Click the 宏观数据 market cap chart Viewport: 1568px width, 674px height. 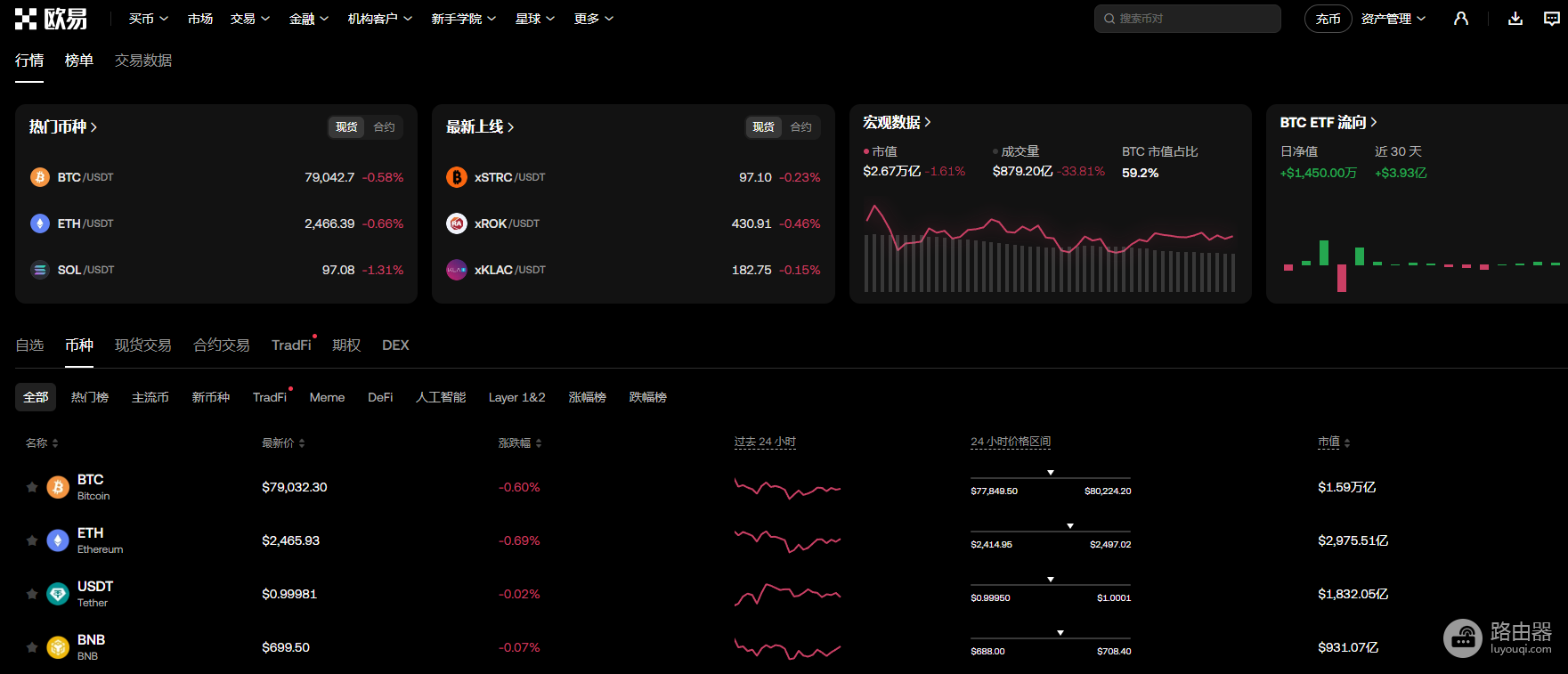click(x=1050, y=247)
